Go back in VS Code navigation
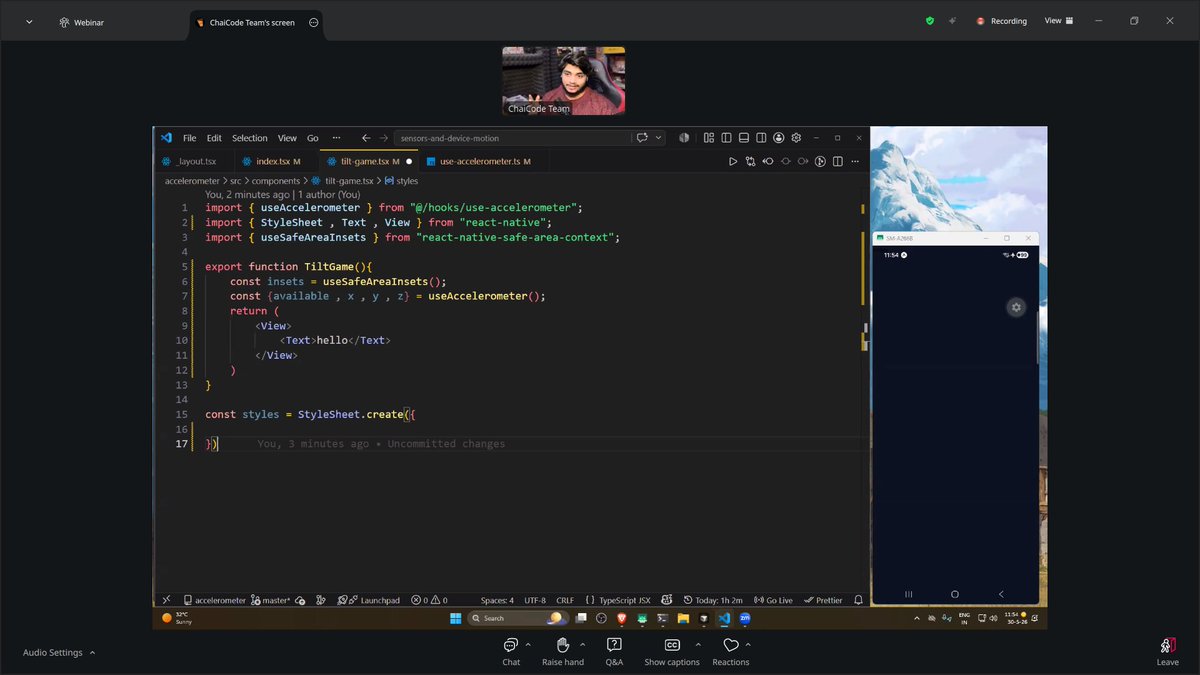The image size is (1200, 675). tap(366, 138)
